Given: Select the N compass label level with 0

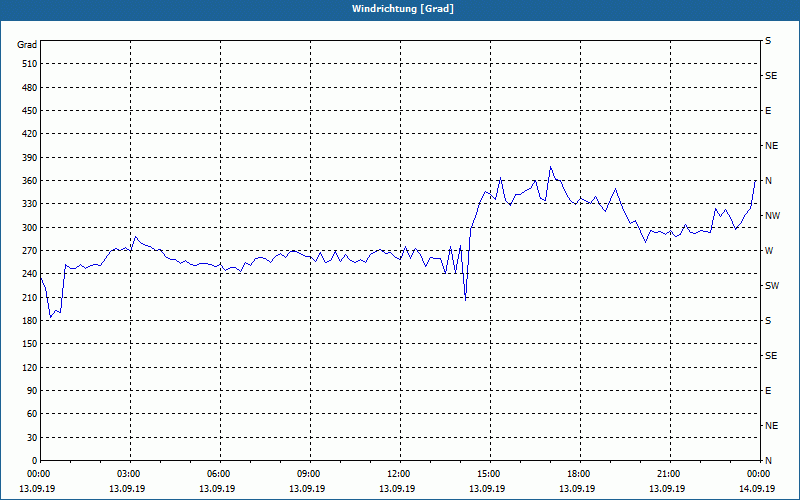Looking at the screenshot, I should point(769,461).
